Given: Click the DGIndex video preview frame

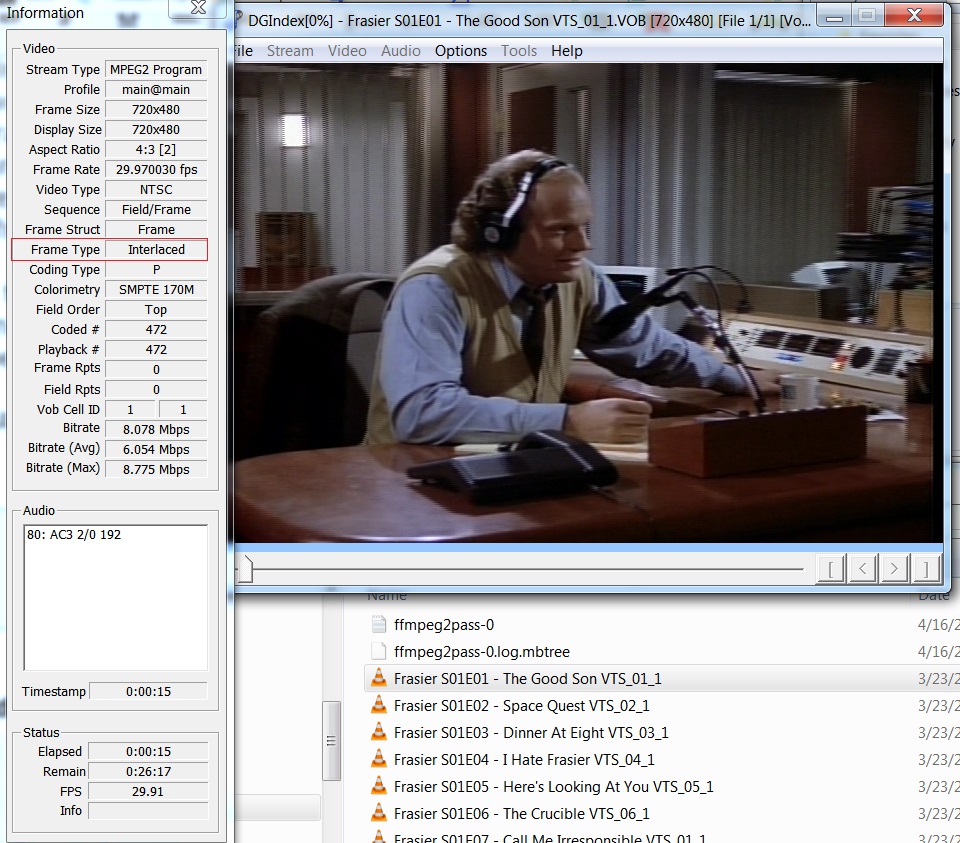Looking at the screenshot, I should coord(588,303).
